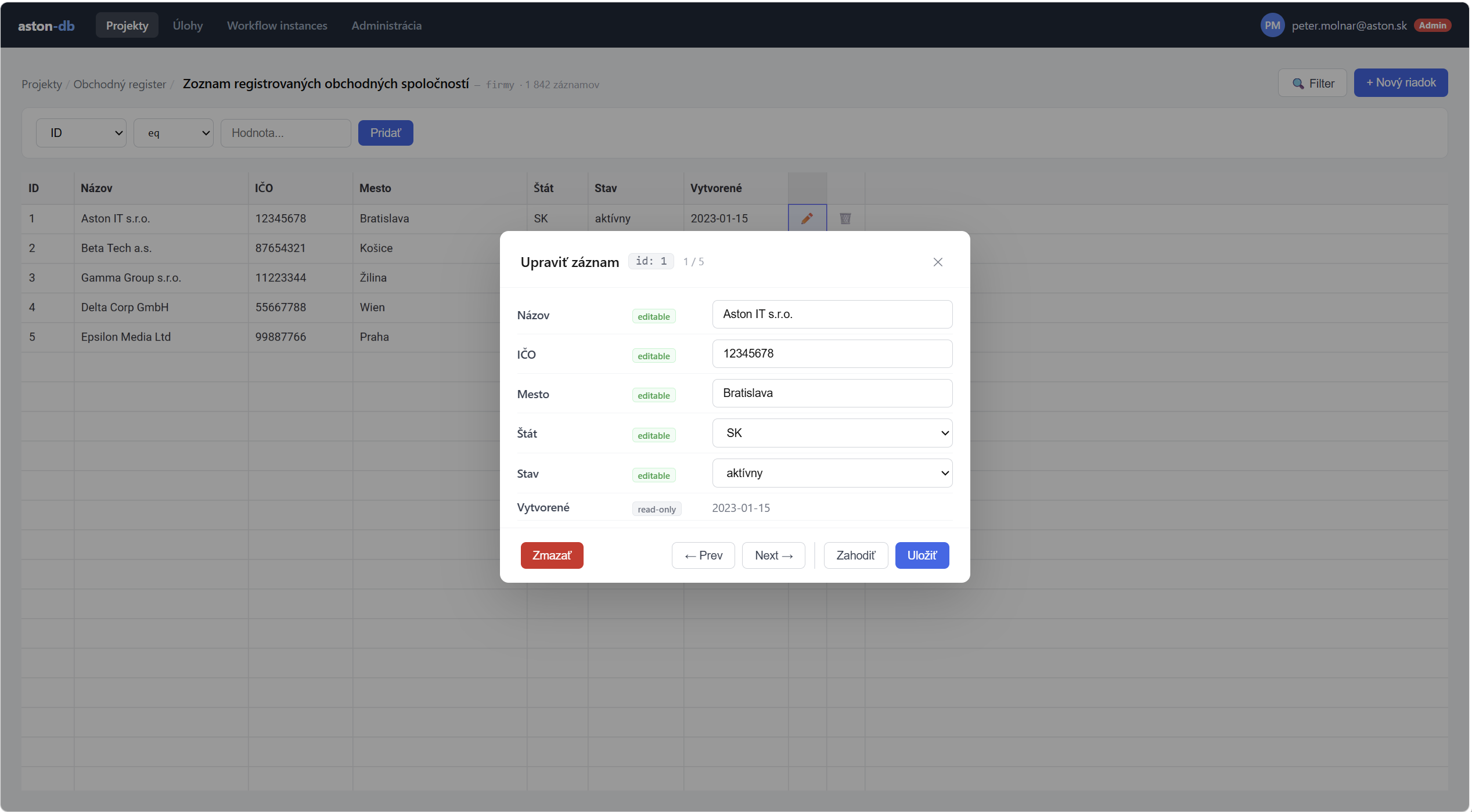Open the Úlohy menu item
This screenshot has width=1472, height=812.
pyautogui.click(x=188, y=26)
